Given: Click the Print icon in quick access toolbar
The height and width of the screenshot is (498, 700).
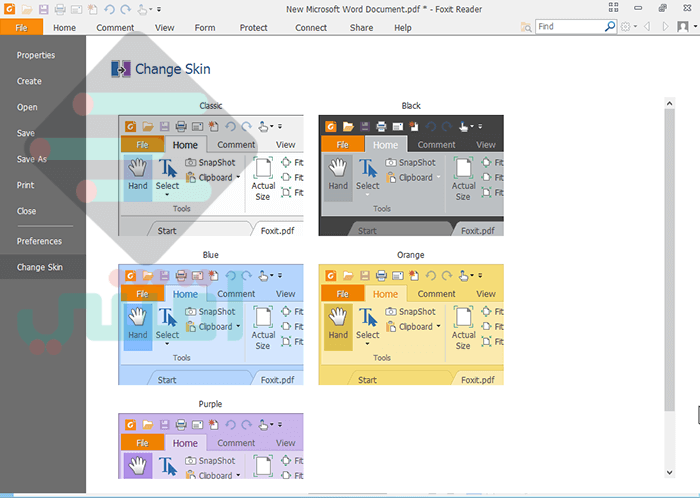Looking at the screenshot, I should pyautogui.click(x=60, y=9).
